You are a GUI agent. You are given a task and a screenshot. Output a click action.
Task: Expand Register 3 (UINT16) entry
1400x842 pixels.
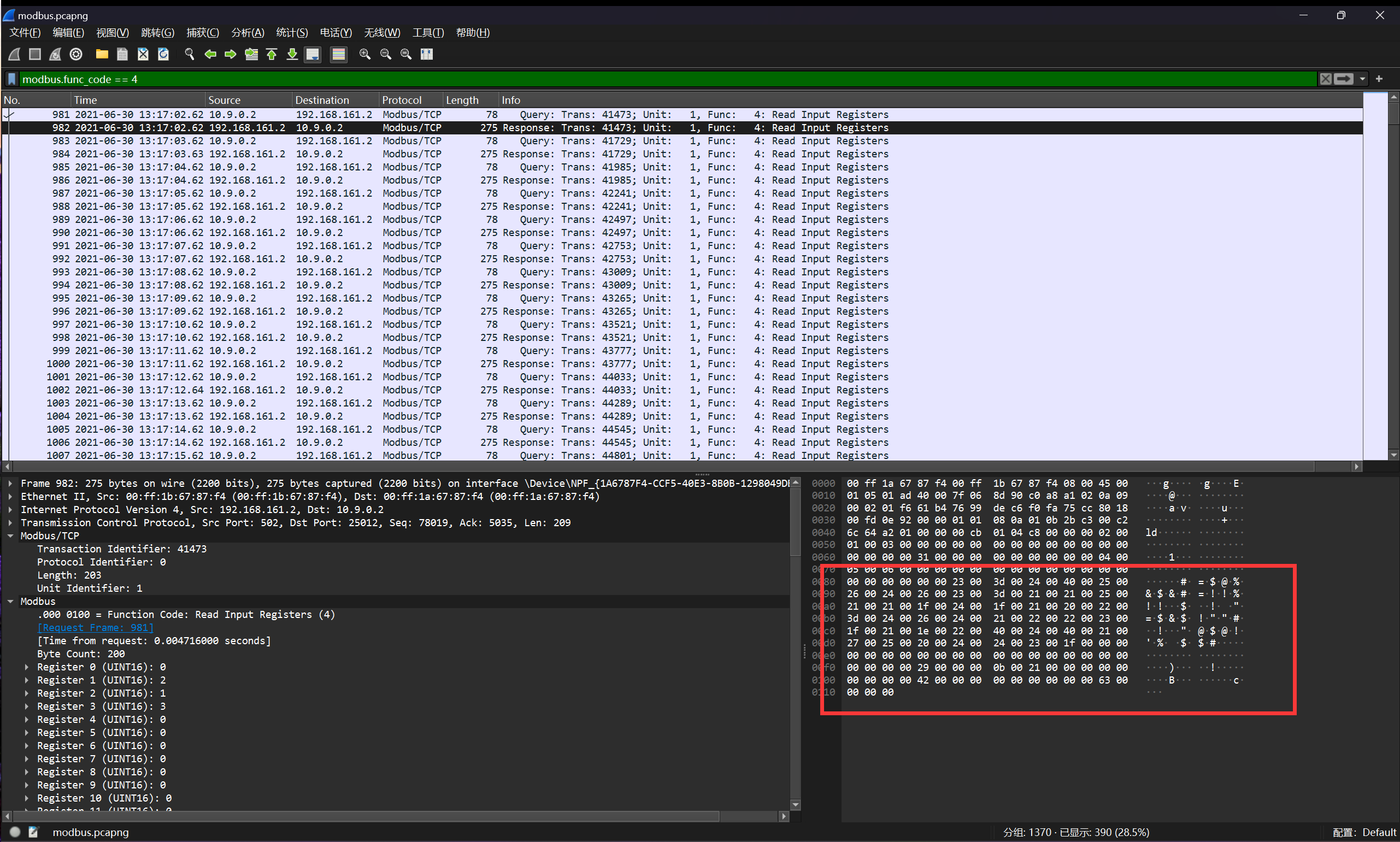[x=27, y=706]
